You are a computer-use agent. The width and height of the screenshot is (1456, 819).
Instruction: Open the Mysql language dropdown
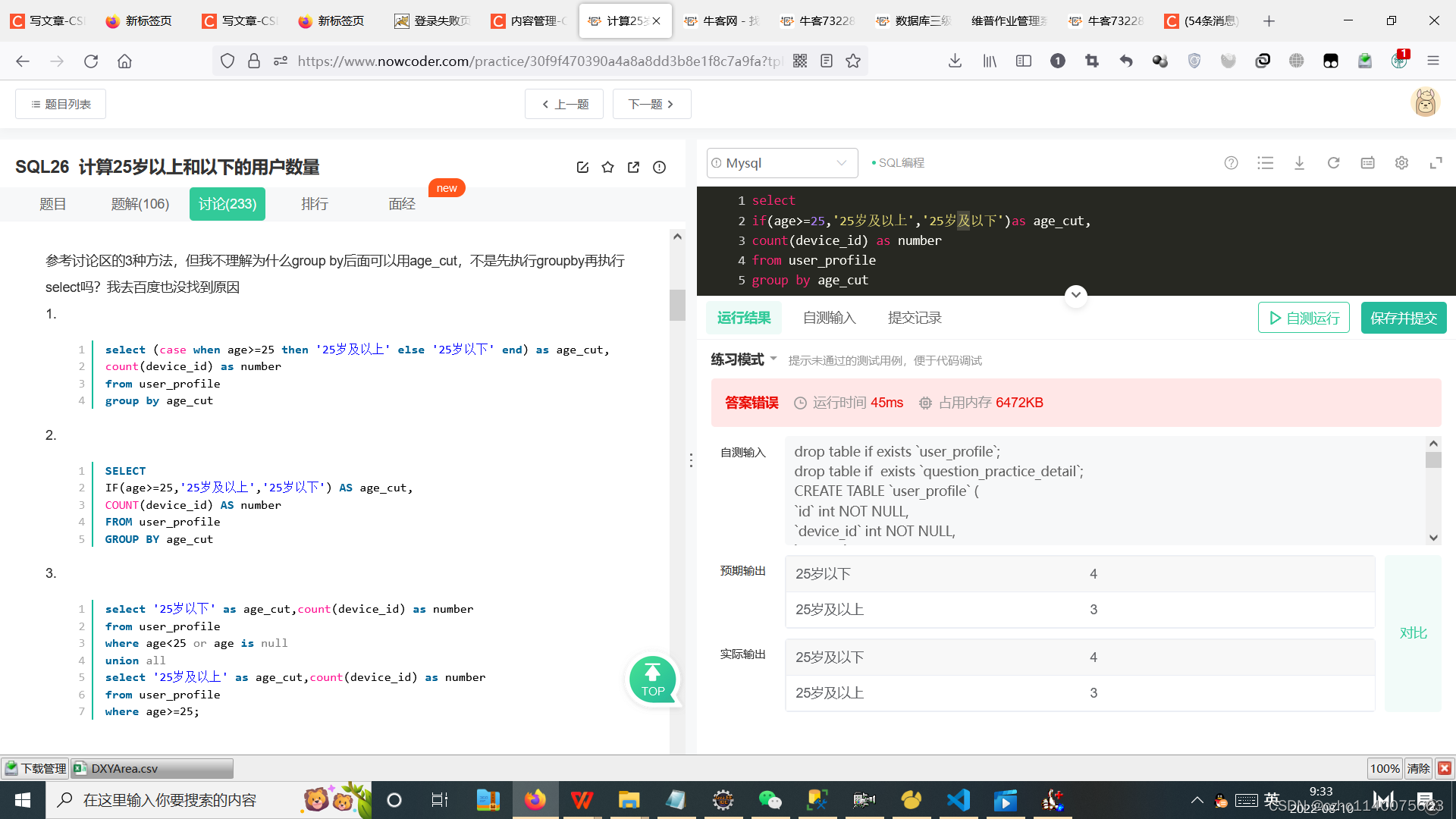point(782,163)
